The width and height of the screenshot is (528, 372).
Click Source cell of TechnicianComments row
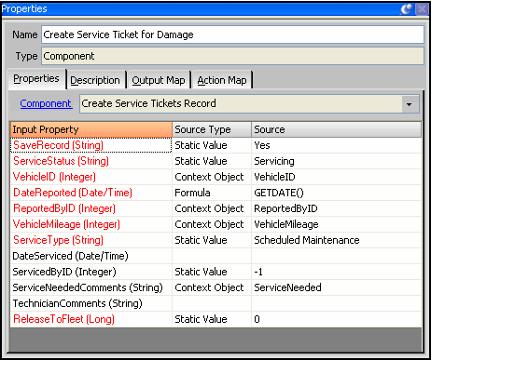pos(336,304)
